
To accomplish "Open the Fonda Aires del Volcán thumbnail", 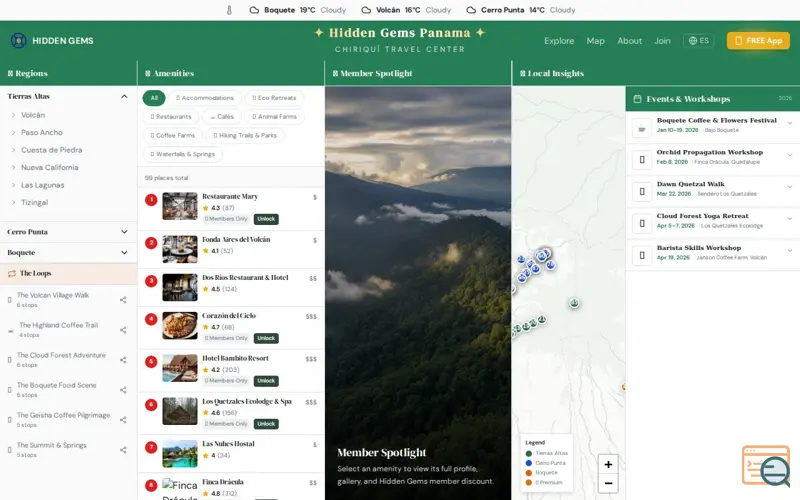I will (x=180, y=249).
